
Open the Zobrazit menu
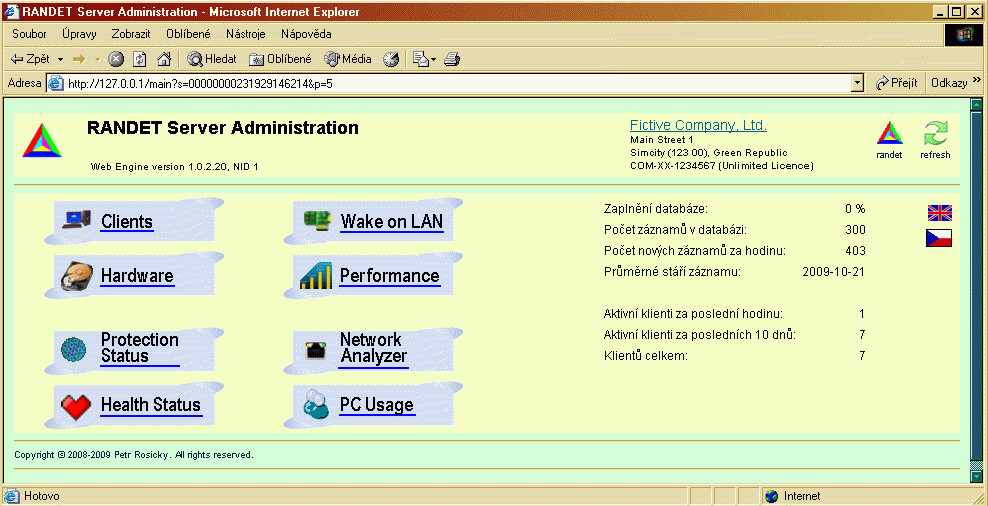click(x=131, y=34)
